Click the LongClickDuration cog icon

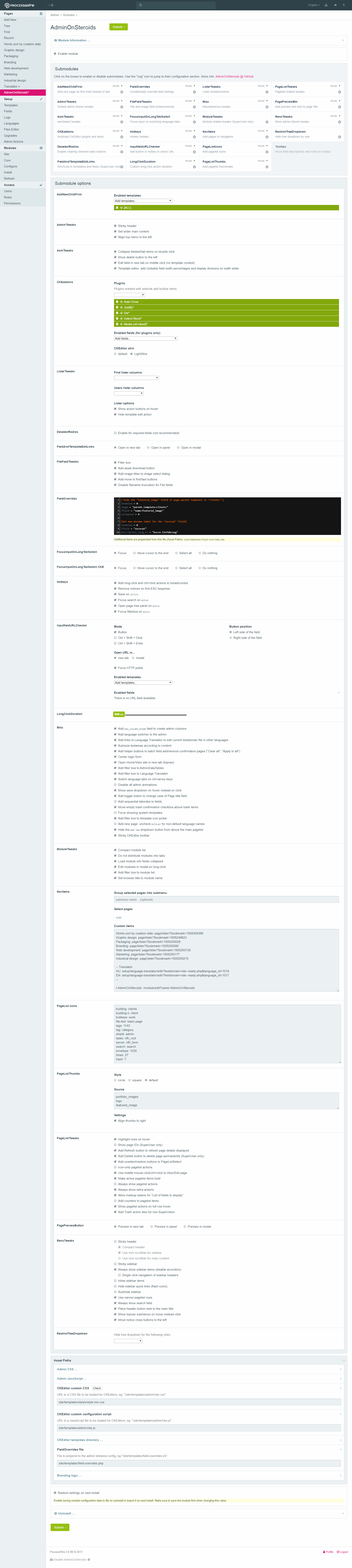(194, 167)
